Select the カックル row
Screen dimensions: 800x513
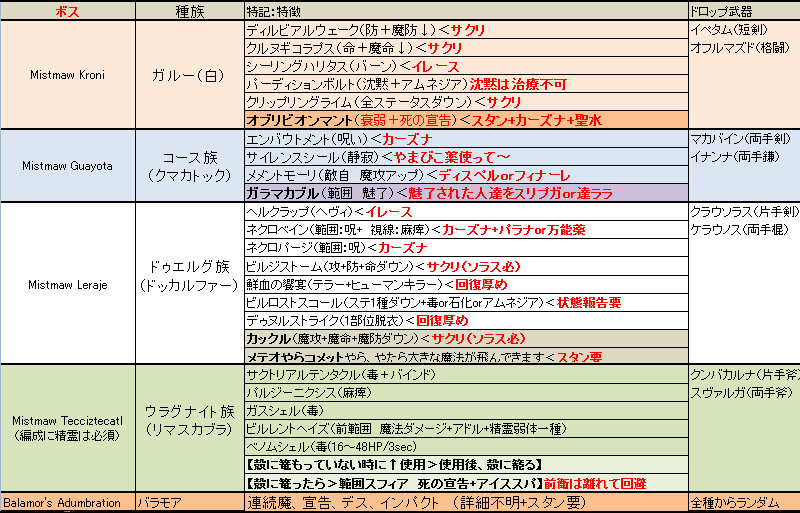click(x=466, y=338)
